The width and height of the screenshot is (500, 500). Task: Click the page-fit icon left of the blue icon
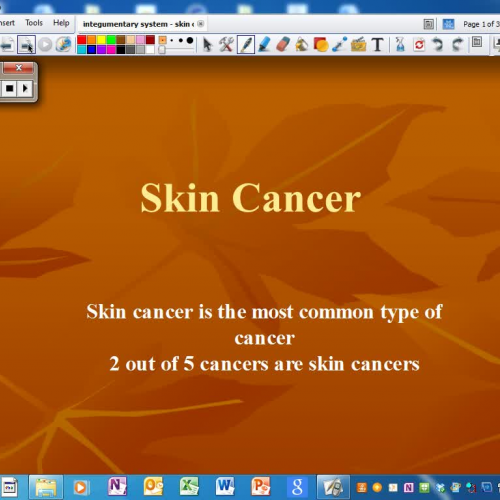click(x=429, y=24)
